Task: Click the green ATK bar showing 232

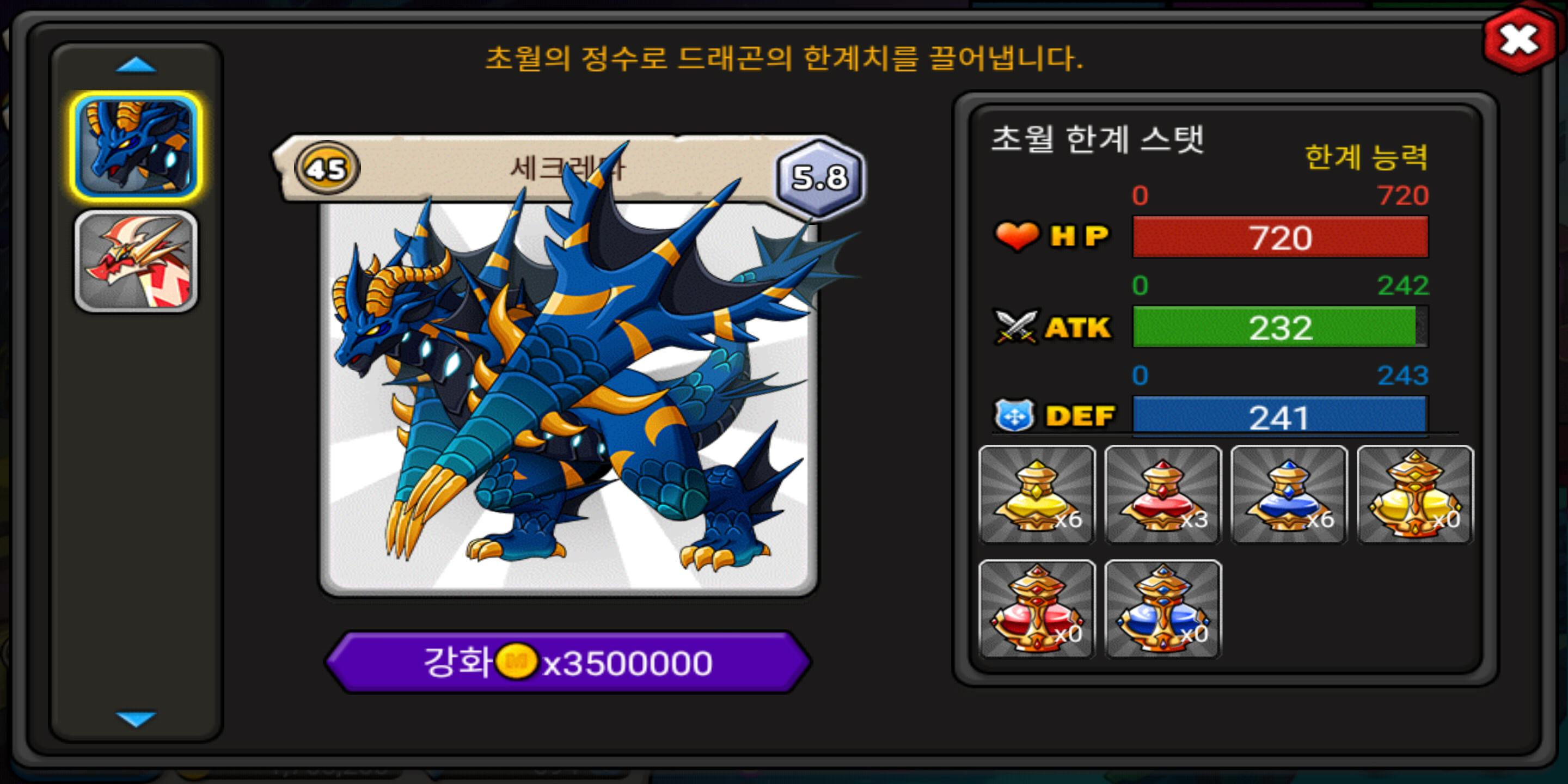Action: [x=1280, y=327]
